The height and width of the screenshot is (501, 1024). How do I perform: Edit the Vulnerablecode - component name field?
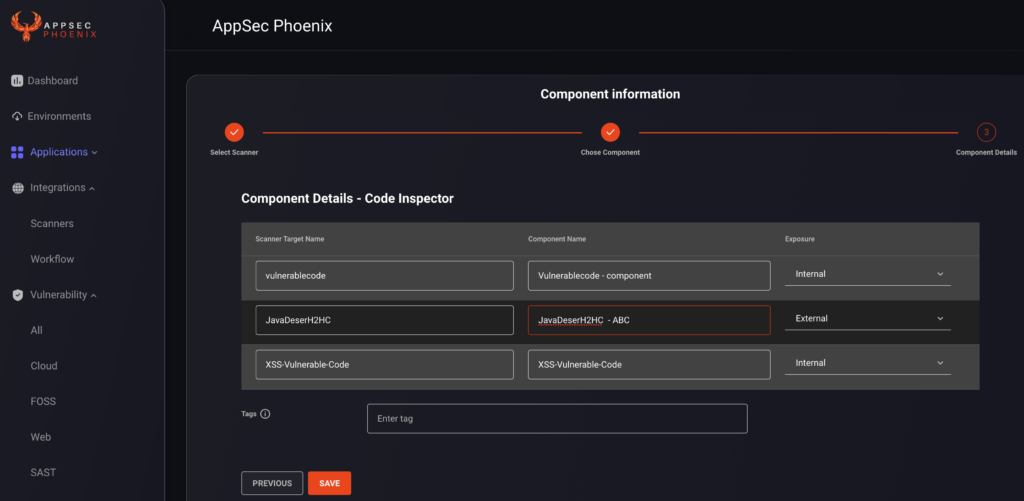click(649, 276)
